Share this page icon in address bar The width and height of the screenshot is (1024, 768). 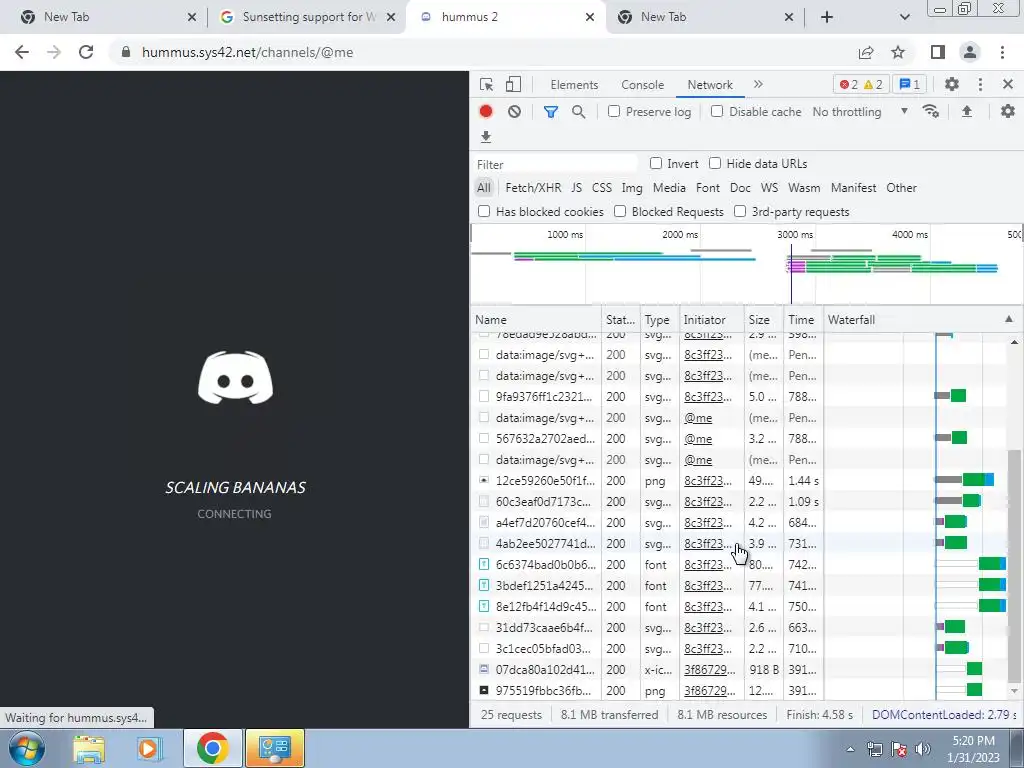tap(866, 52)
